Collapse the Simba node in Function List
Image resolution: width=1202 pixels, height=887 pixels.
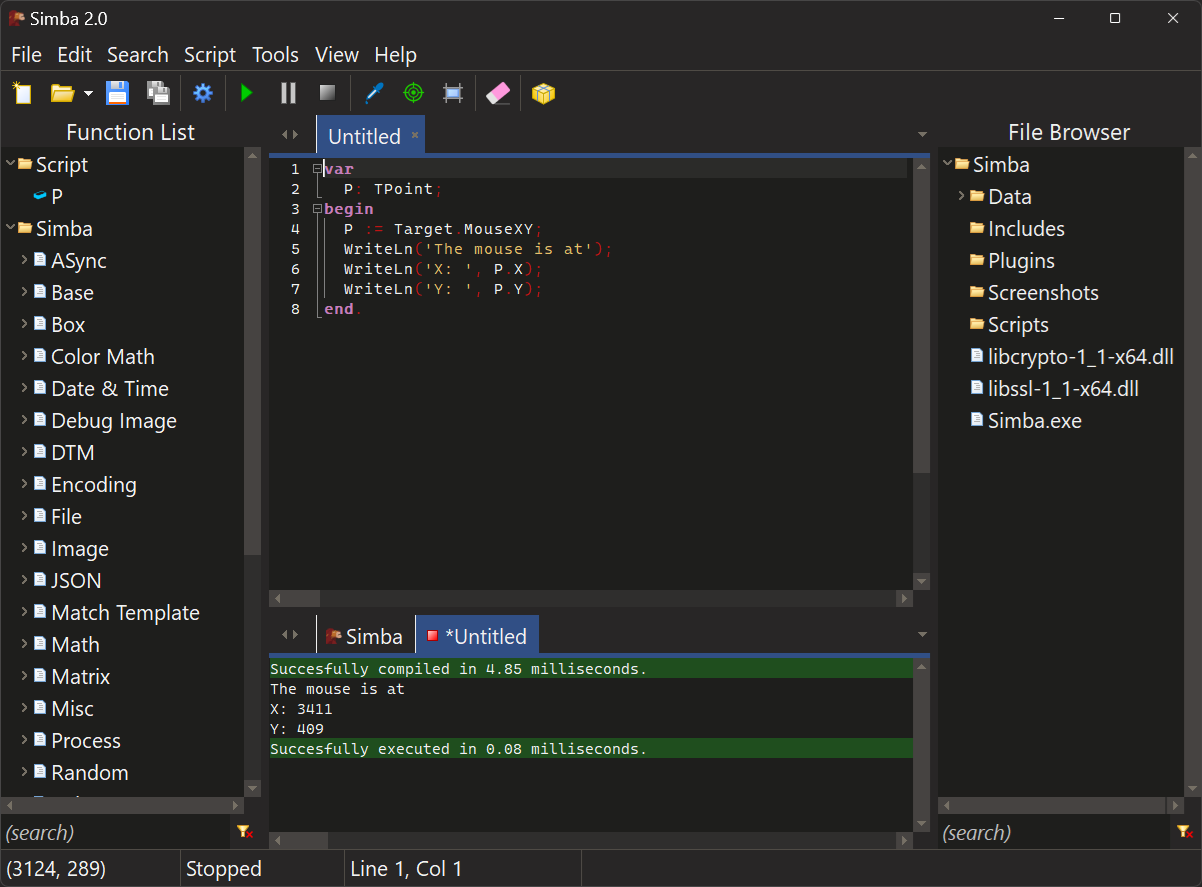10,228
